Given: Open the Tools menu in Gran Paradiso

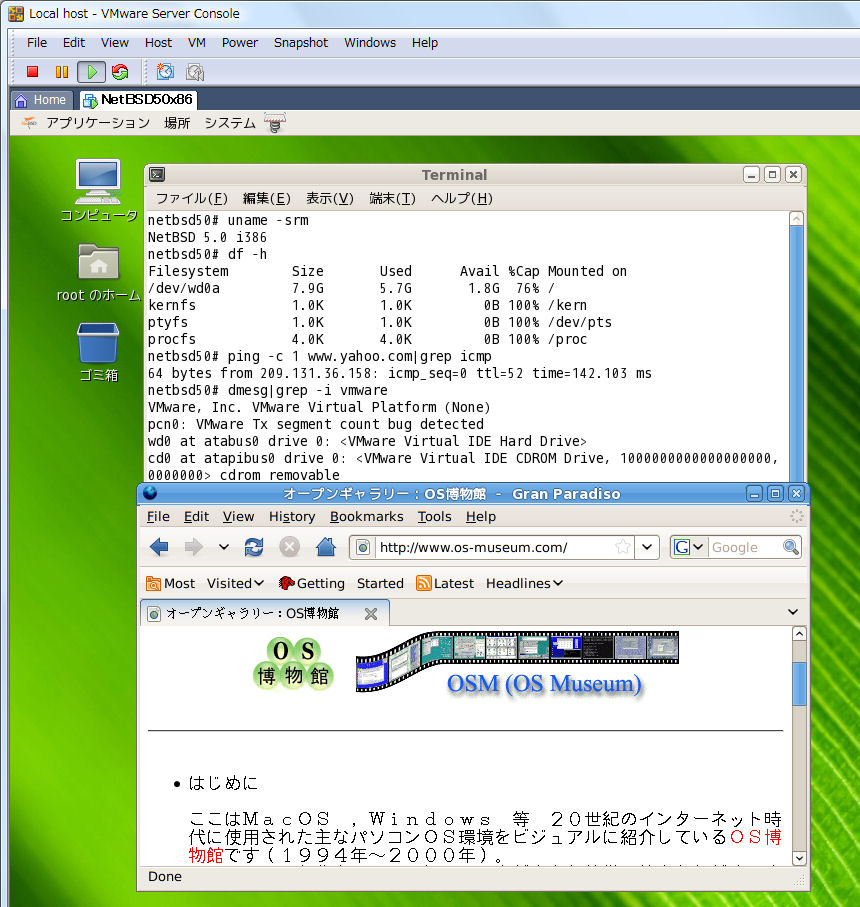Looking at the screenshot, I should (434, 517).
